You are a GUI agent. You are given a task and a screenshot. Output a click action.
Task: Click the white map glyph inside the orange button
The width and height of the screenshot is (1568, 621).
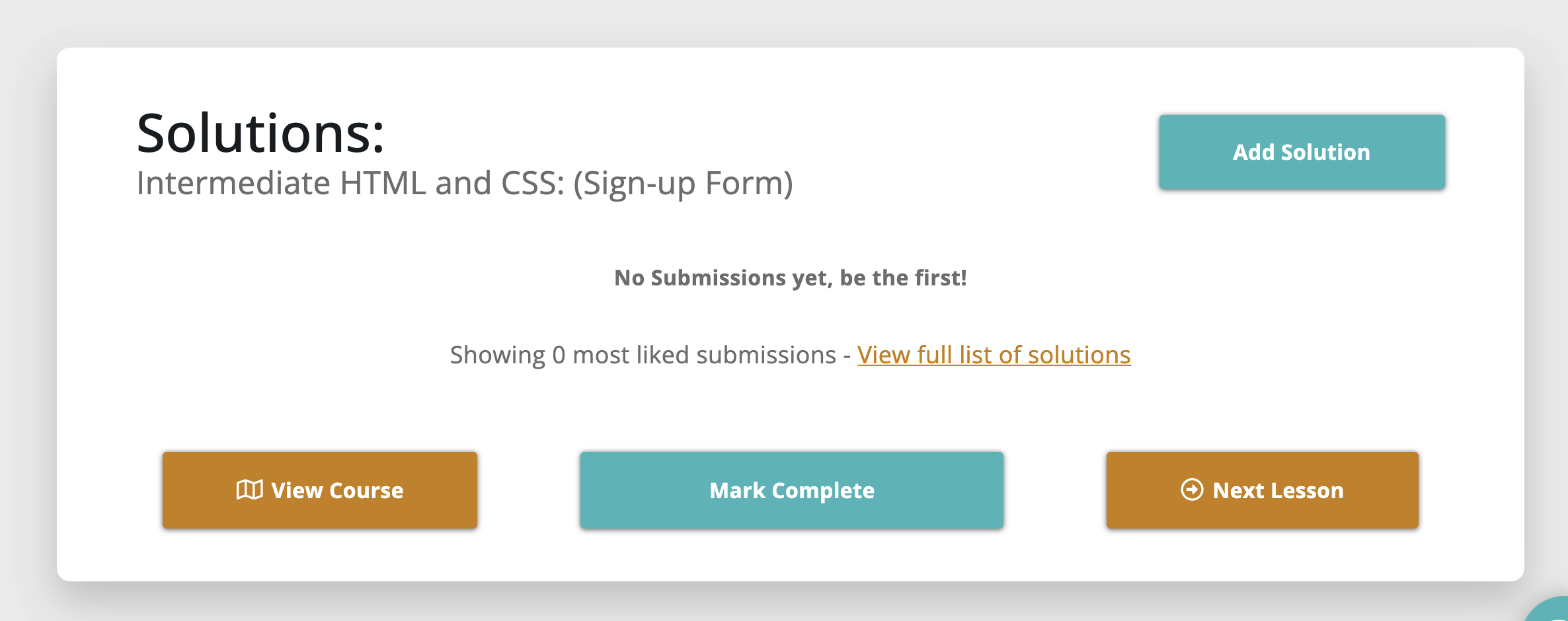click(x=249, y=490)
